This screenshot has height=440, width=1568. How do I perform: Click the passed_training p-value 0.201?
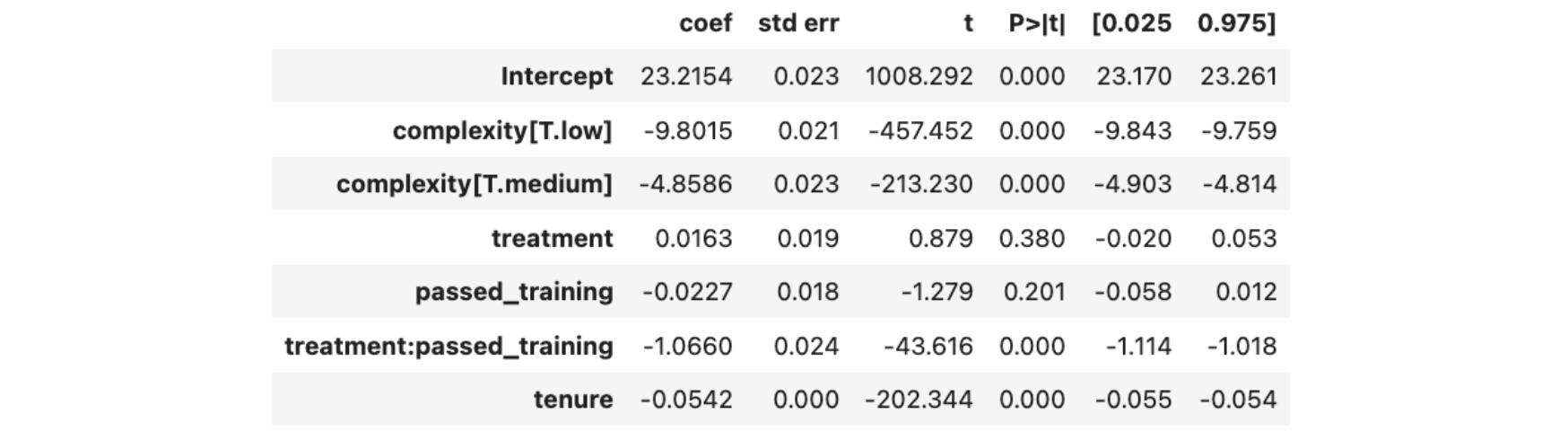[x=1033, y=292]
